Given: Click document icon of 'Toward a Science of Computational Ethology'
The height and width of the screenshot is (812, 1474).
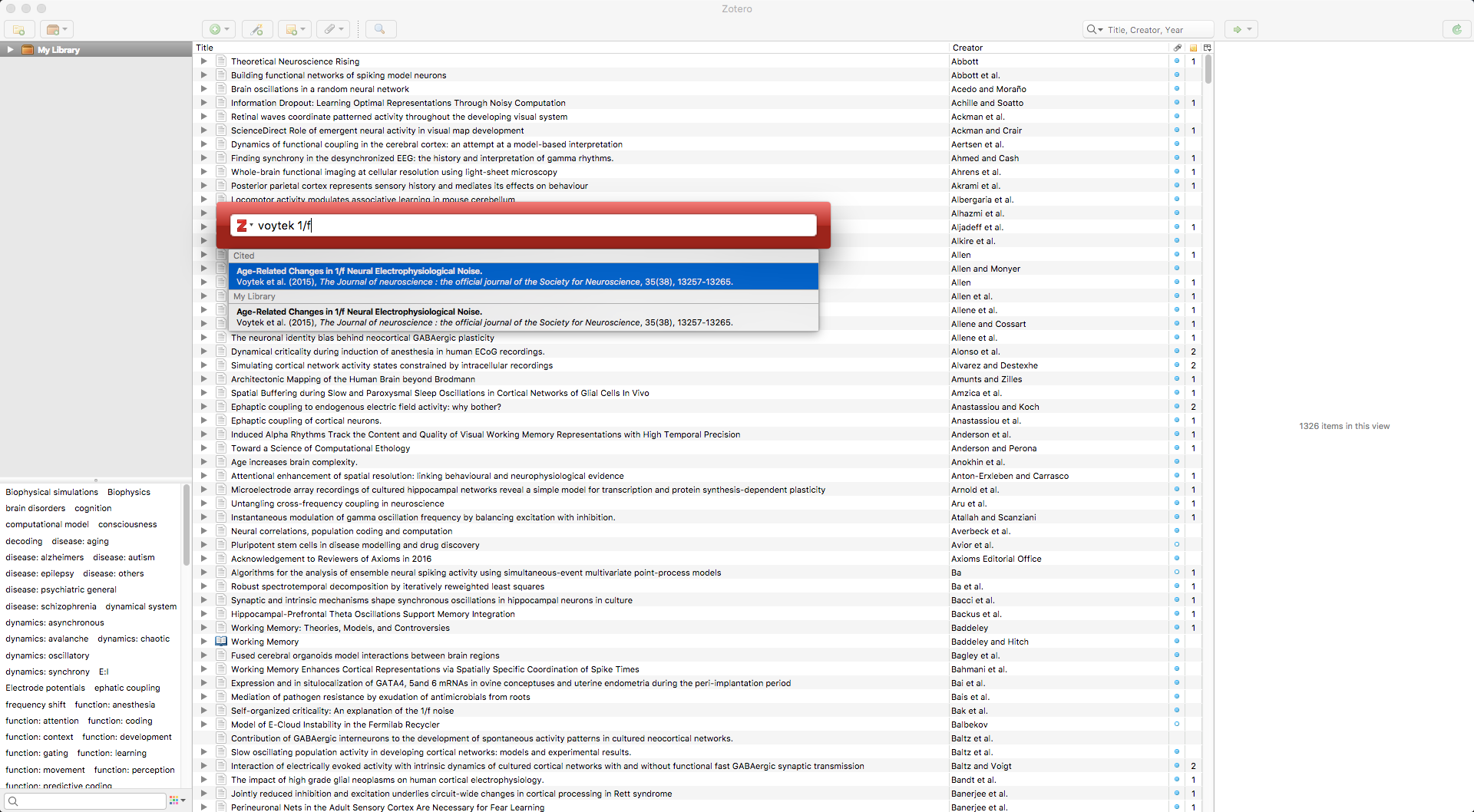Looking at the screenshot, I should click(x=221, y=448).
